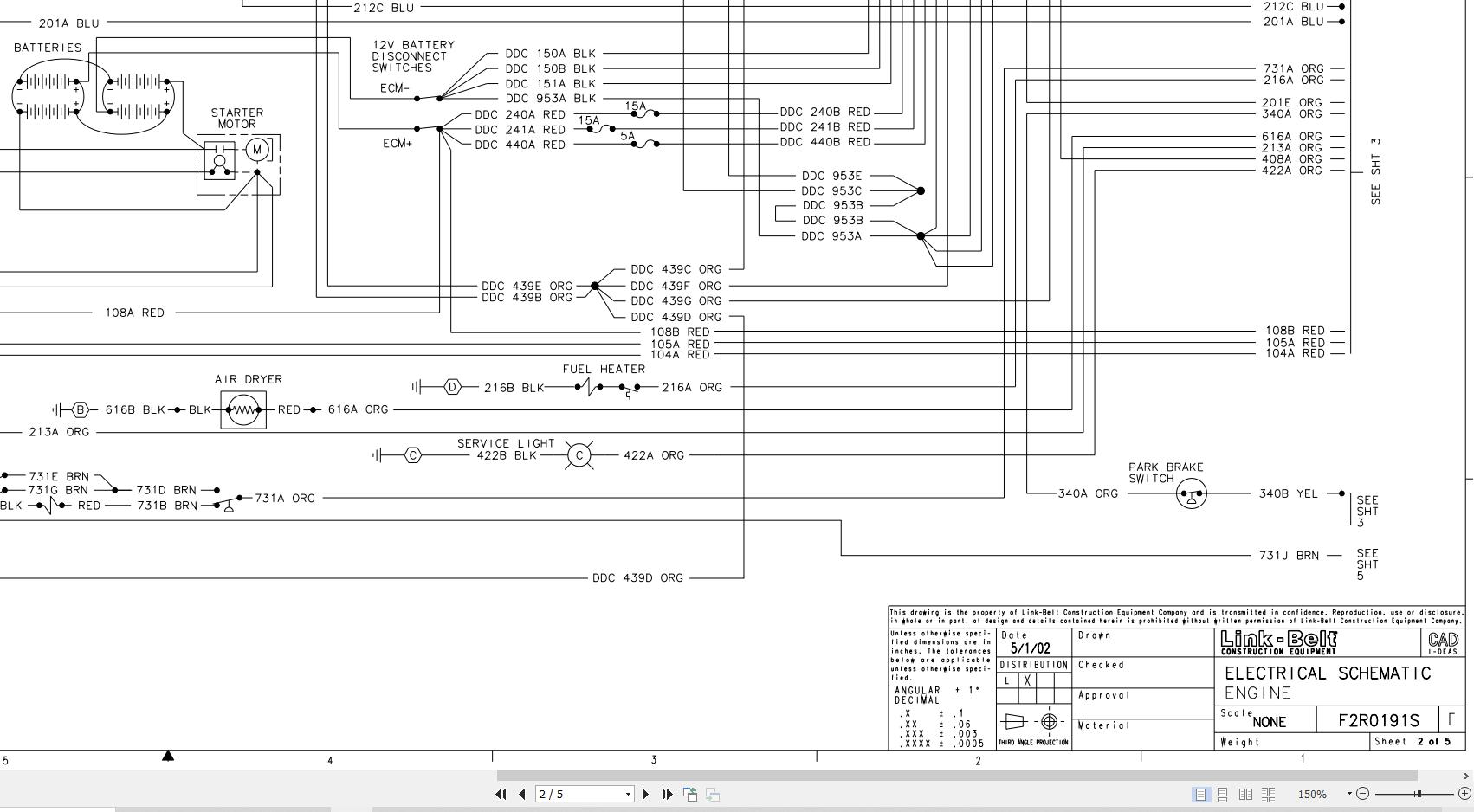Jump to the first page of the document
Image resolution: width=1474 pixels, height=812 pixels.
(501, 794)
